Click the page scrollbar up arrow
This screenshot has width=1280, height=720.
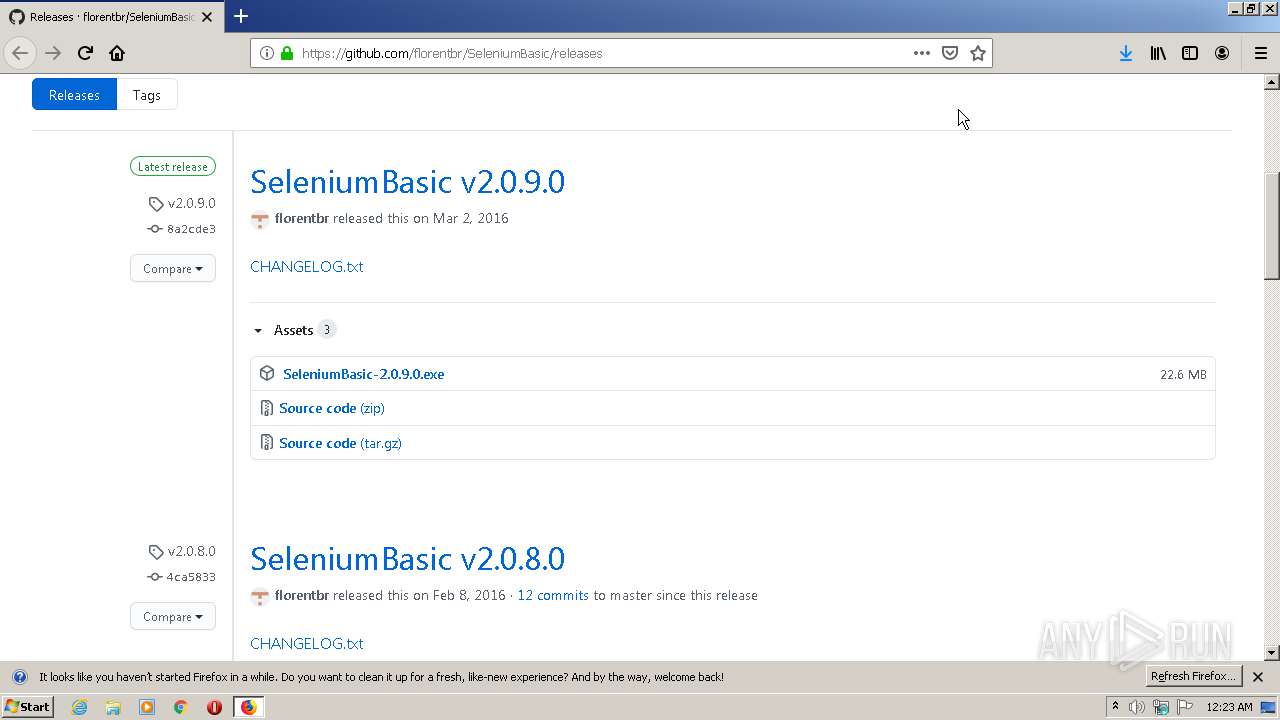coord(1272,82)
